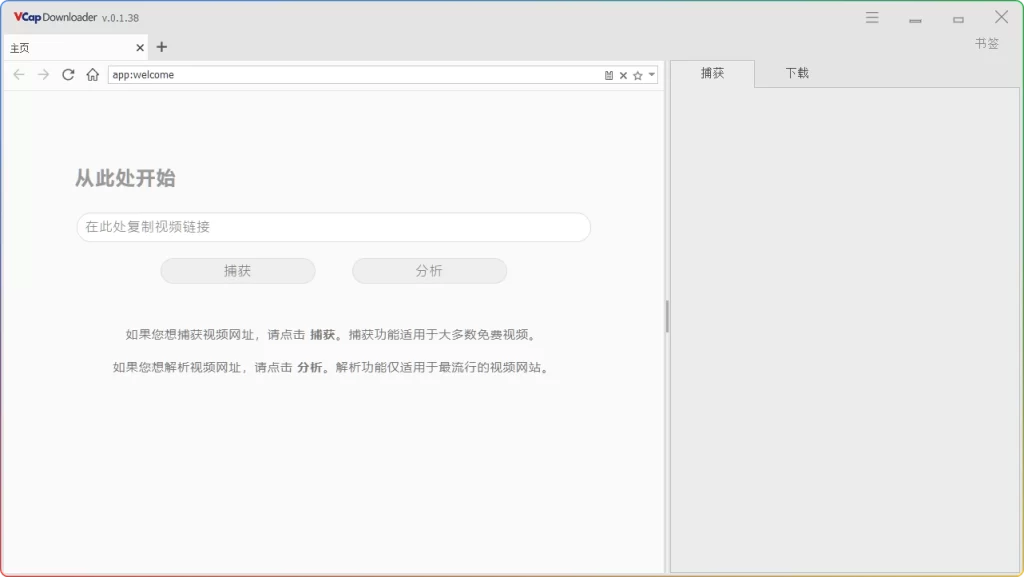Click the reload page icon
1024x577 pixels.
pos(67,74)
